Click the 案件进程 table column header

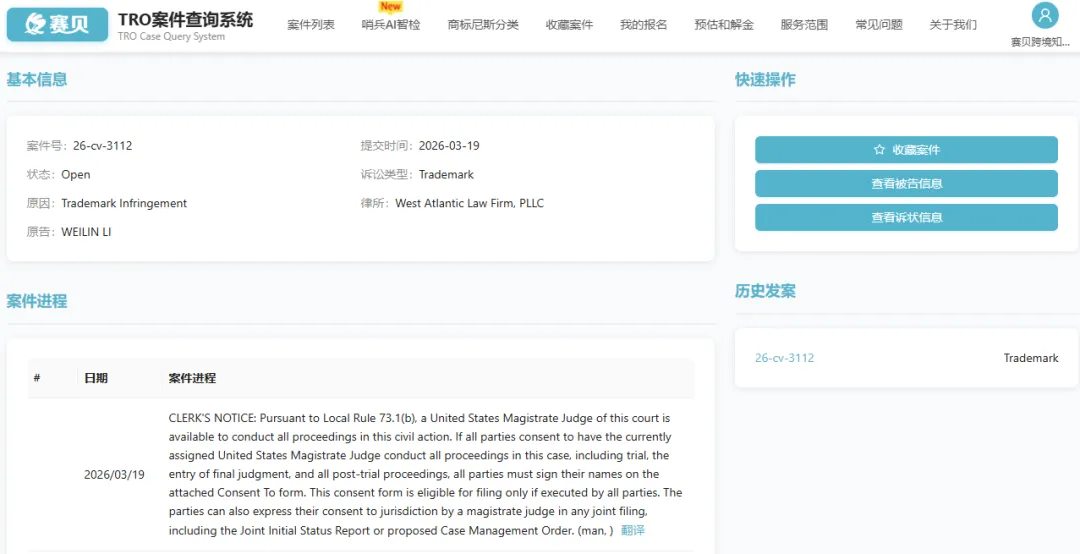(192, 378)
